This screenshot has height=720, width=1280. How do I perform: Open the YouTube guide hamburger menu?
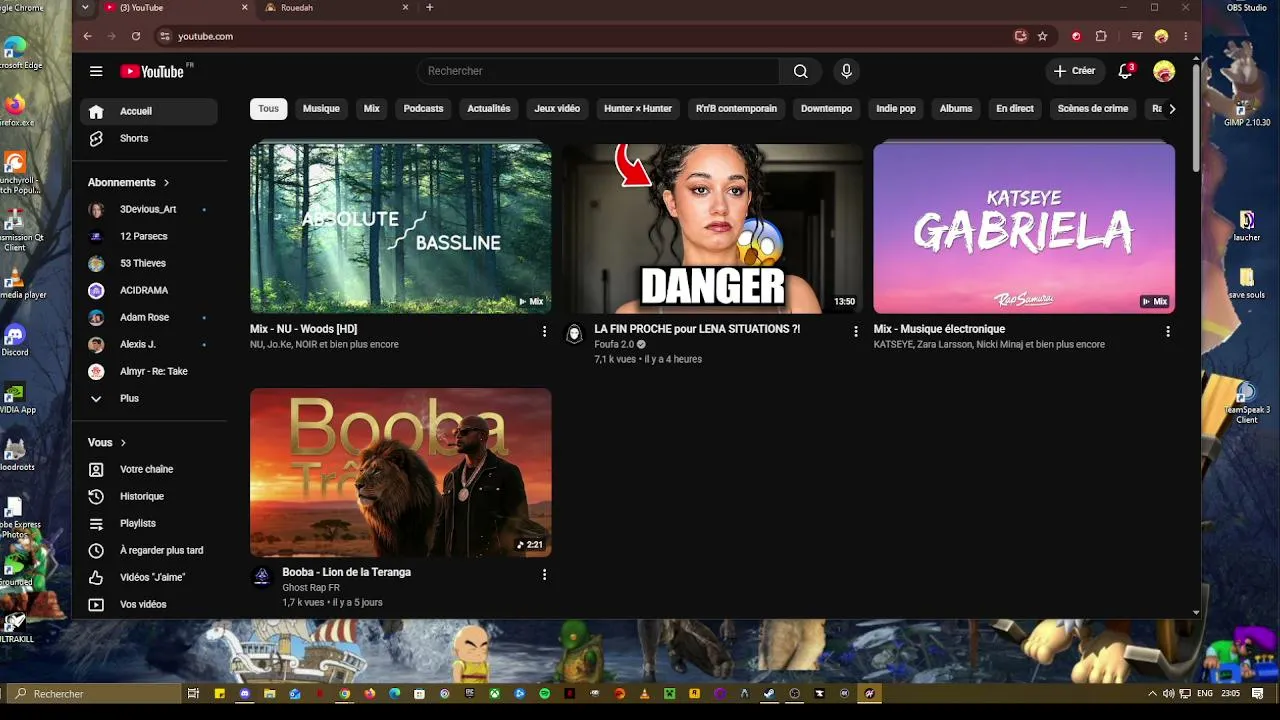(96, 71)
